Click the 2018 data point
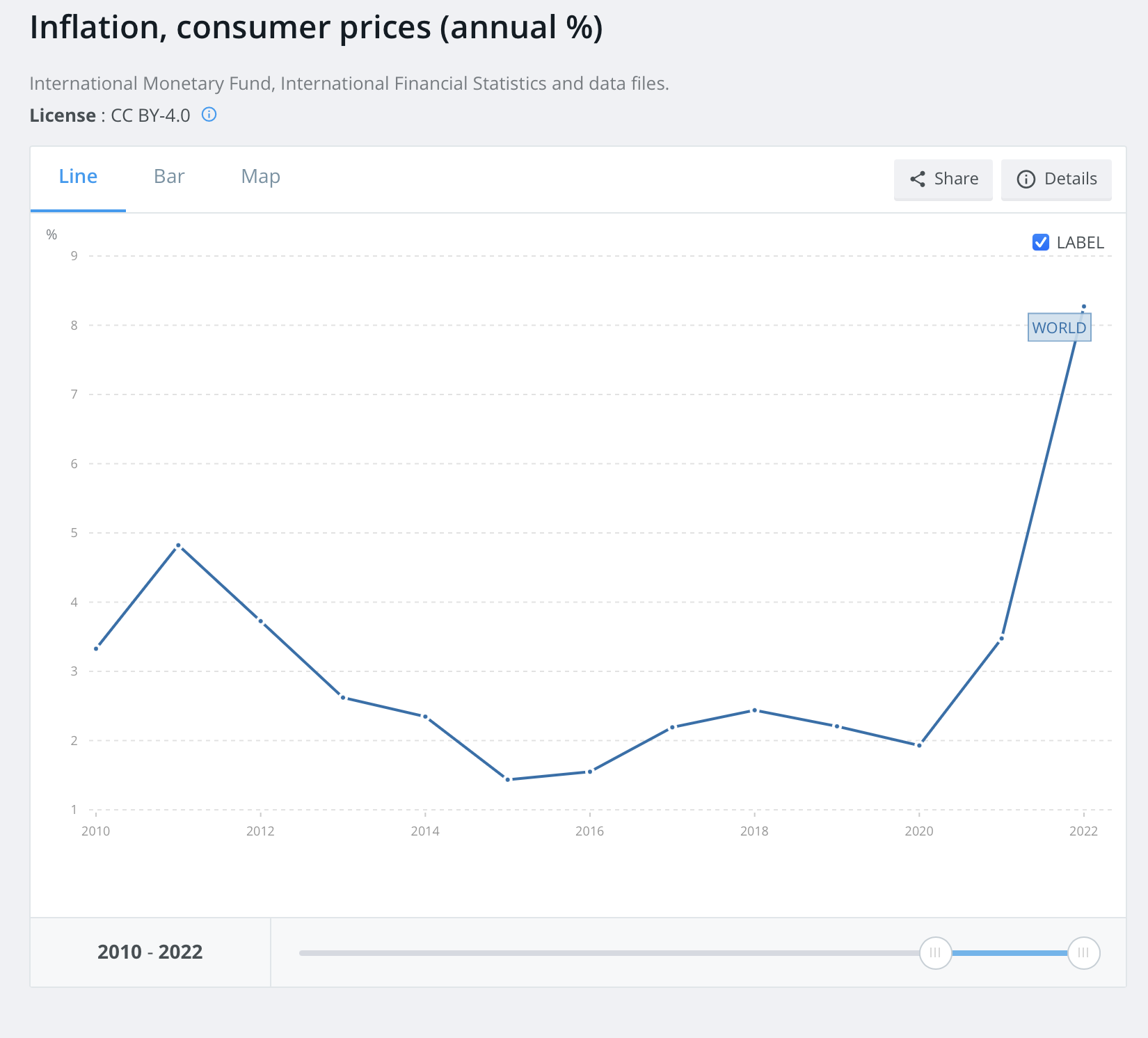The width and height of the screenshot is (1148, 1038). (754, 710)
